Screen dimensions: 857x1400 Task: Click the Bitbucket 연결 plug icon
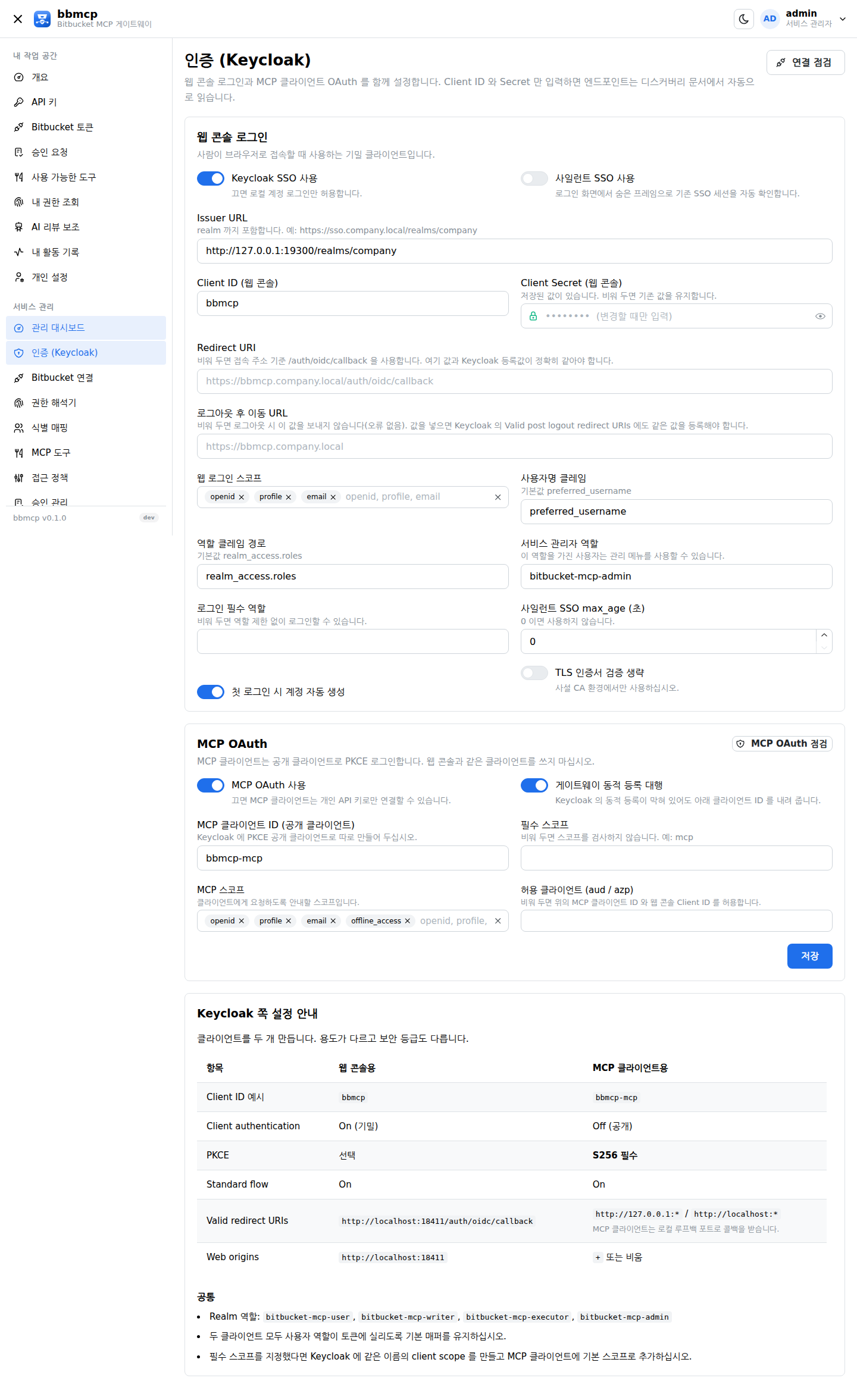pyautogui.click(x=19, y=378)
